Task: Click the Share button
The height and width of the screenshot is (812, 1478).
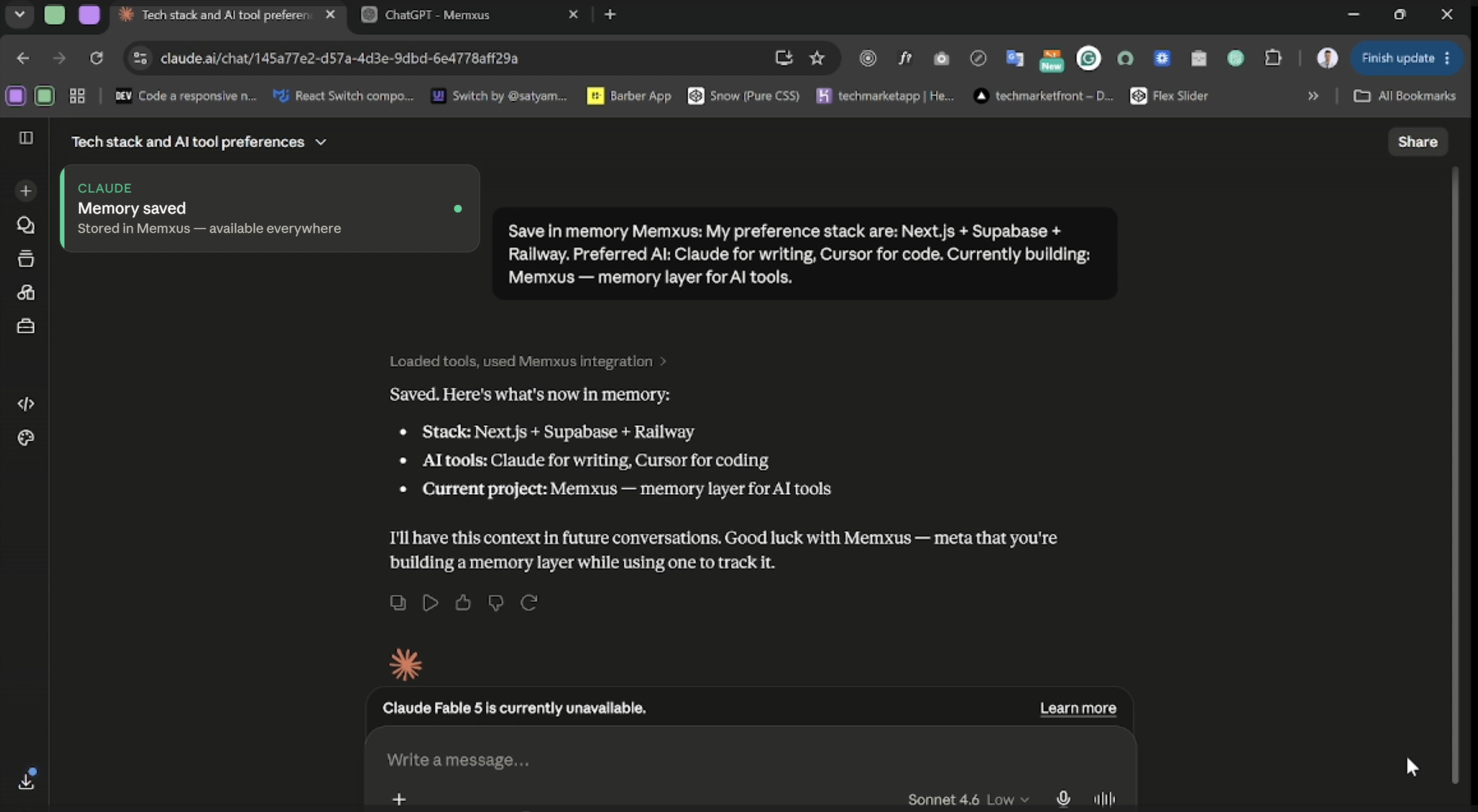Action: coord(1417,142)
